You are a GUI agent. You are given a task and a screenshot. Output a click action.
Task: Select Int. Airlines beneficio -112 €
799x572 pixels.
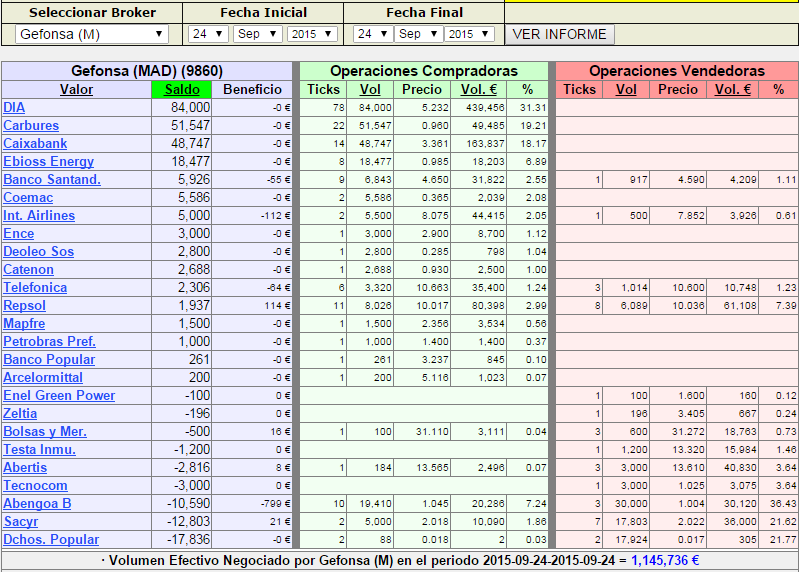(275, 216)
